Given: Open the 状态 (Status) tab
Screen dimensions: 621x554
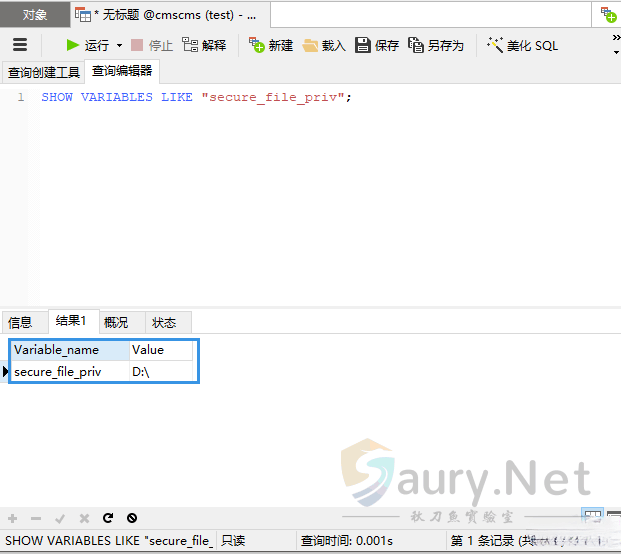Looking at the screenshot, I should point(164,322).
